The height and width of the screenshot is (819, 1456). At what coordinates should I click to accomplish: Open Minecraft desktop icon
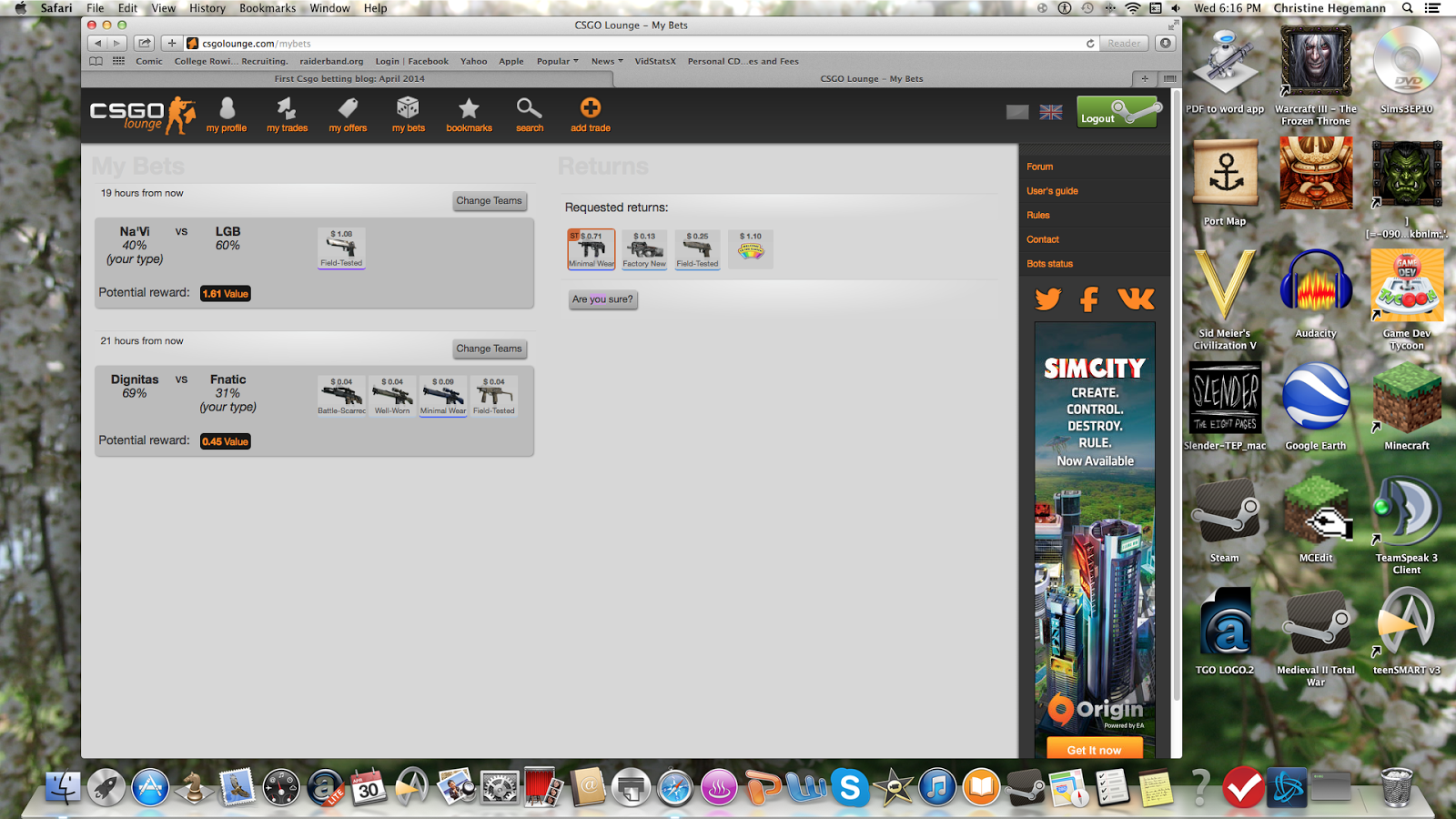[1407, 407]
